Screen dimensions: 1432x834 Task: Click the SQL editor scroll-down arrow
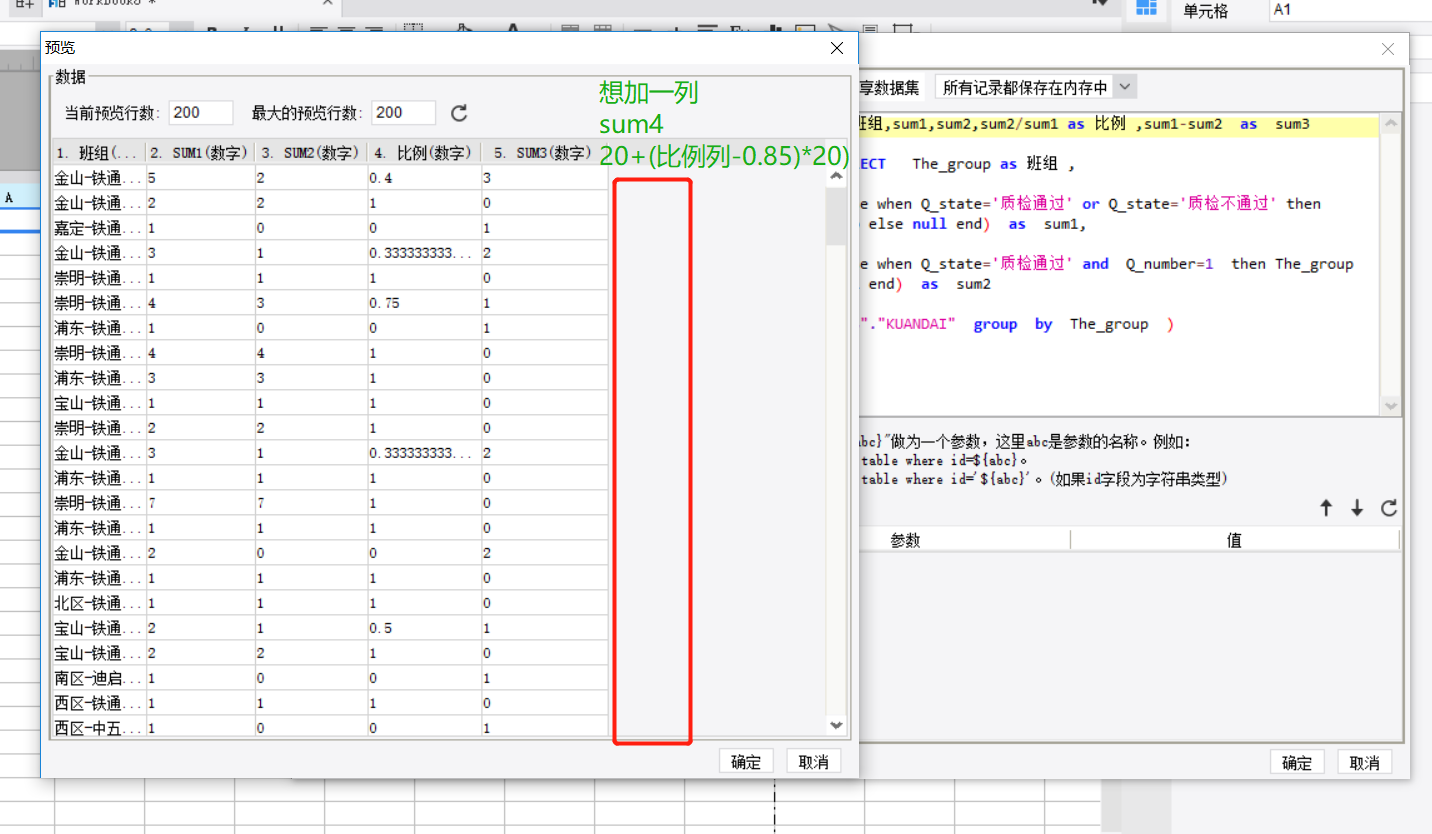1391,406
